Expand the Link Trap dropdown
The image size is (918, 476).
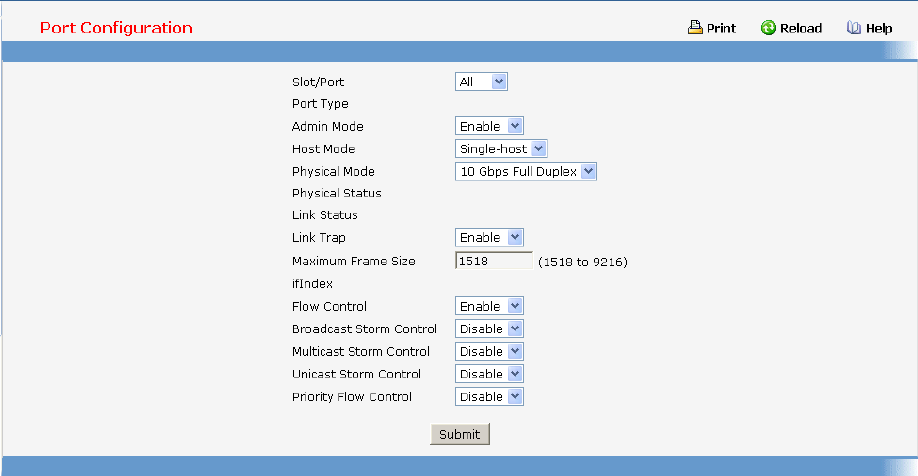(489, 238)
